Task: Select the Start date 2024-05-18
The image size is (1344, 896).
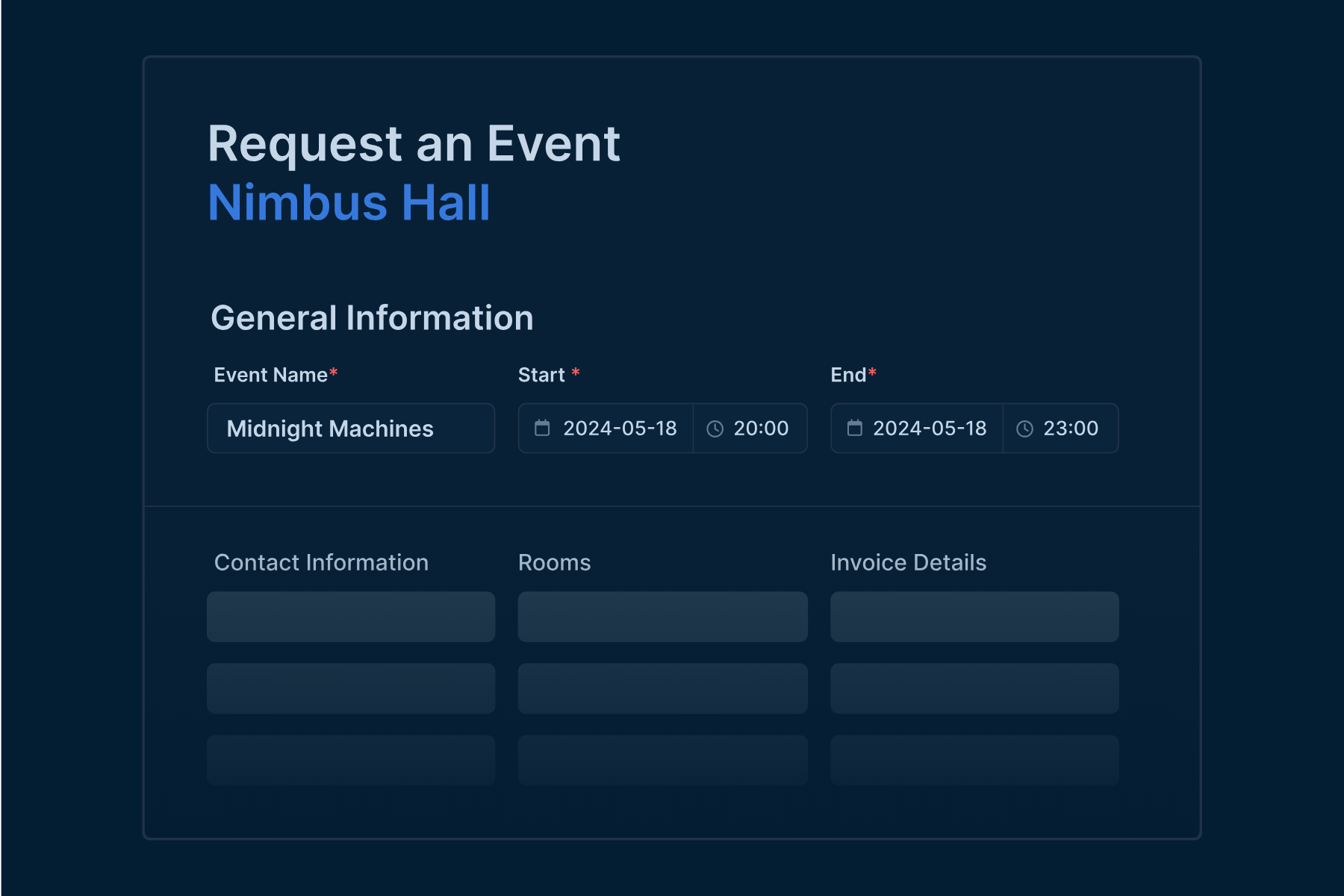Action: [620, 428]
